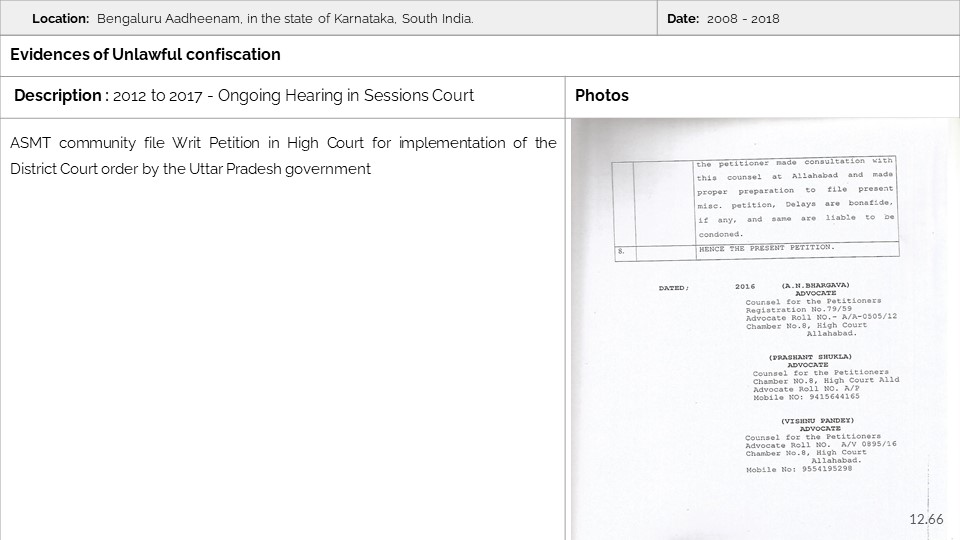Click the A.N. Bhargava advocate name

pyautogui.click(x=815, y=285)
